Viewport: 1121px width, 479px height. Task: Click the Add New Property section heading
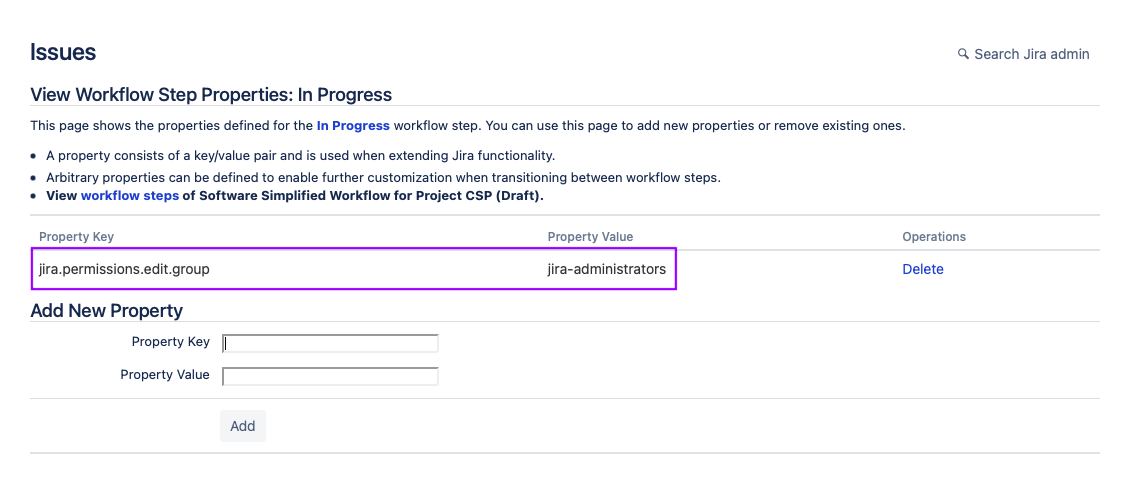[106, 311]
